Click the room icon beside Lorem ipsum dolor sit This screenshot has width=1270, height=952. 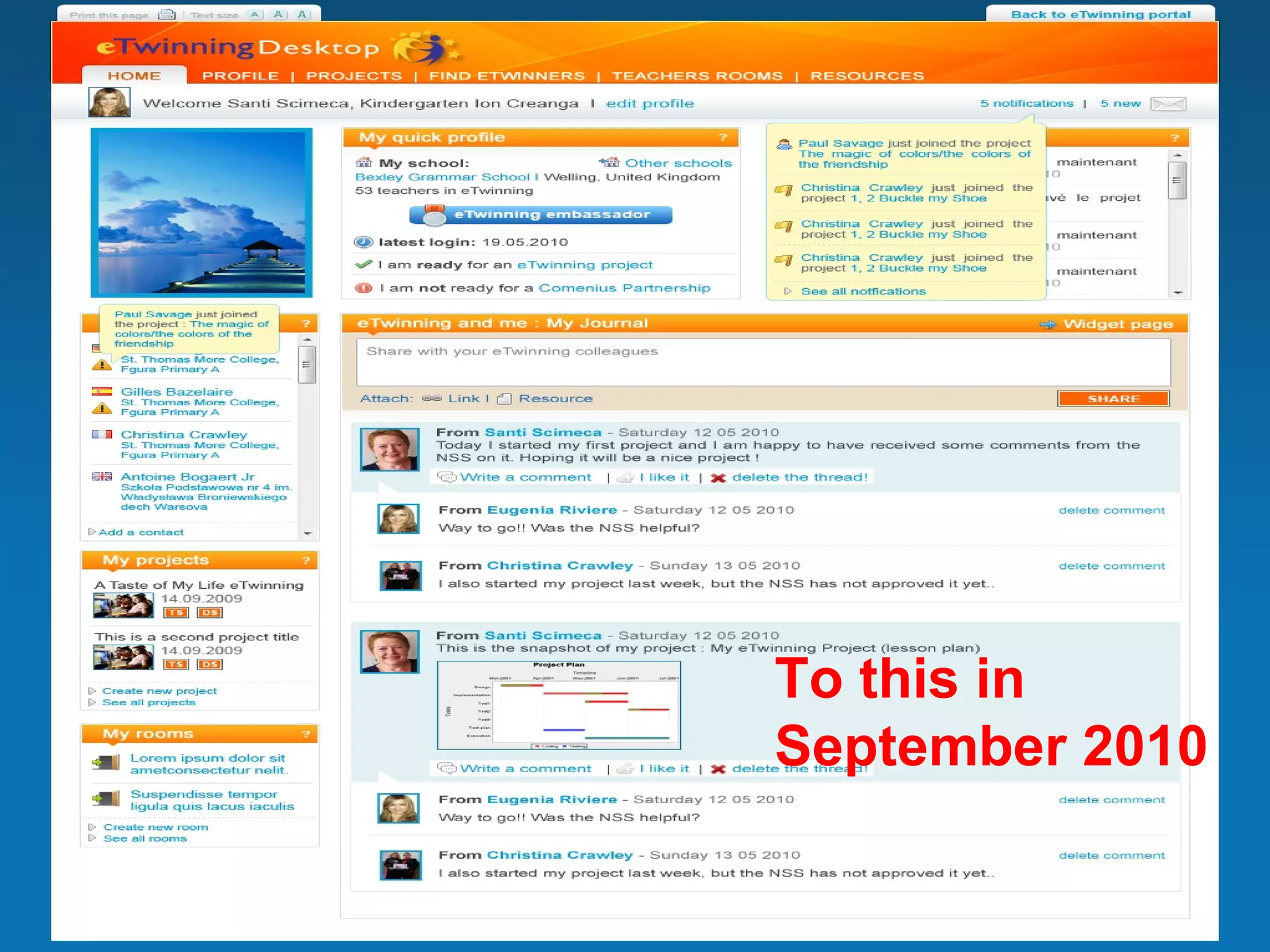tap(105, 762)
